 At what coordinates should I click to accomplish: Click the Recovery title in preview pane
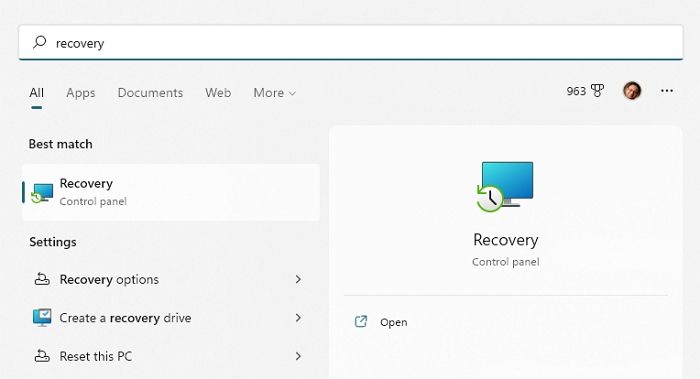coord(505,240)
